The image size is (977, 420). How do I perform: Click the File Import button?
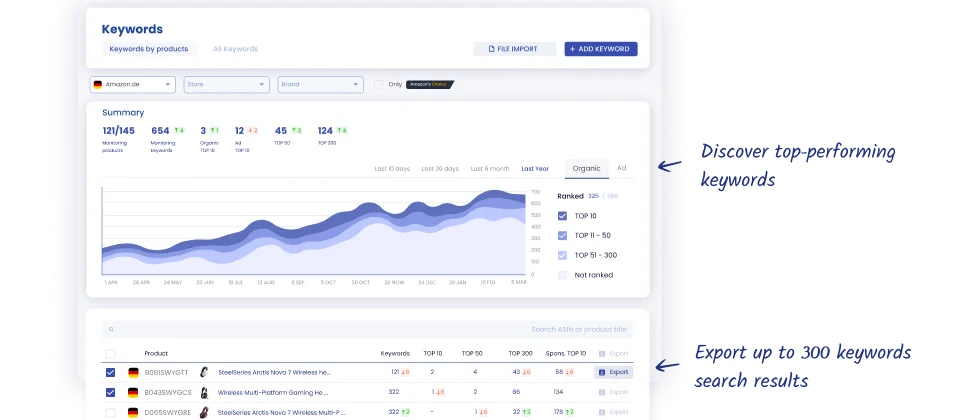pos(514,49)
